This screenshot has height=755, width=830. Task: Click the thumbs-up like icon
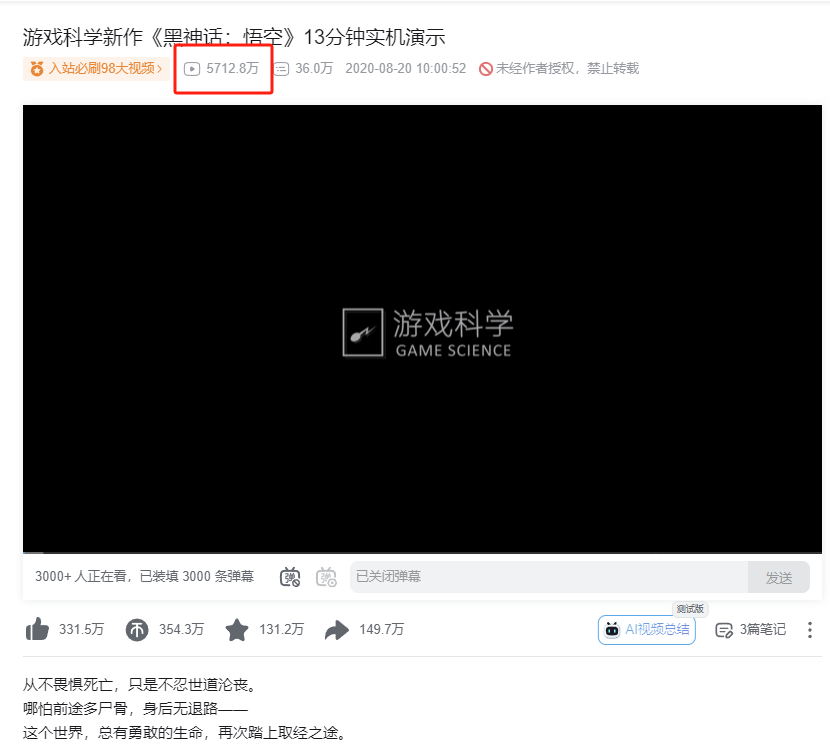(37, 630)
